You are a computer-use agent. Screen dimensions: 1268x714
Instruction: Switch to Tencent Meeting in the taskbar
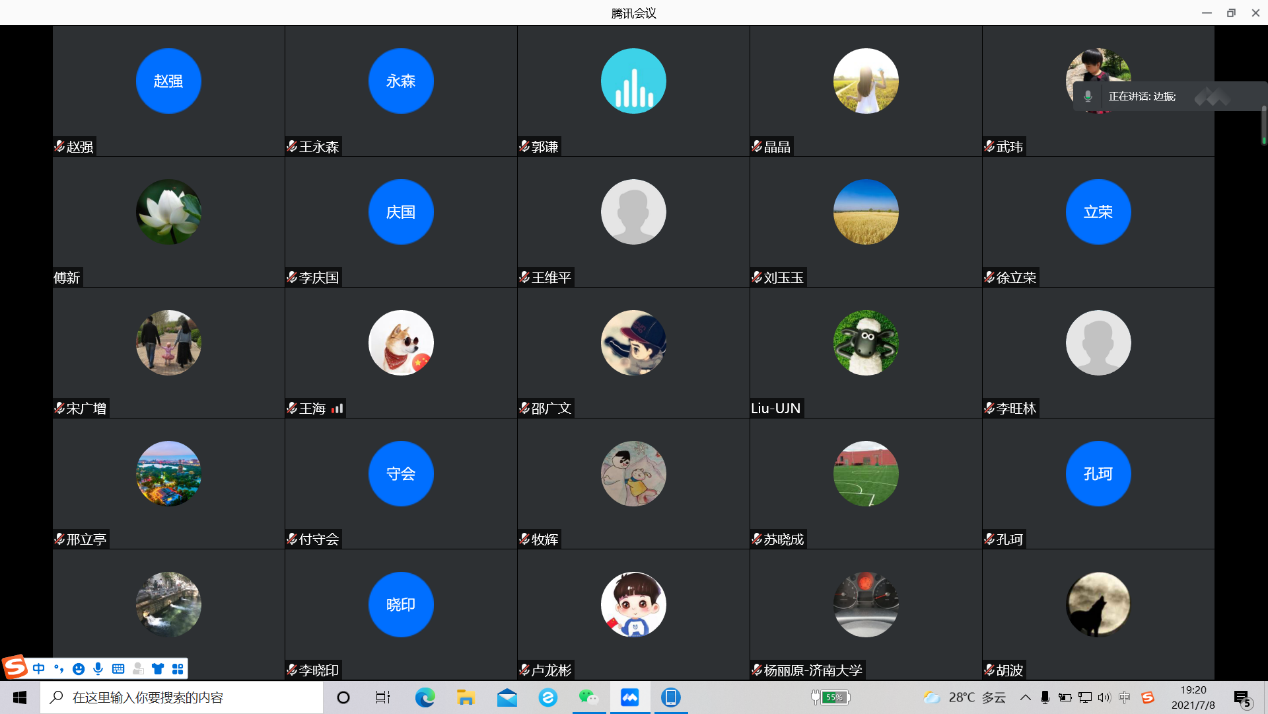(x=630, y=697)
